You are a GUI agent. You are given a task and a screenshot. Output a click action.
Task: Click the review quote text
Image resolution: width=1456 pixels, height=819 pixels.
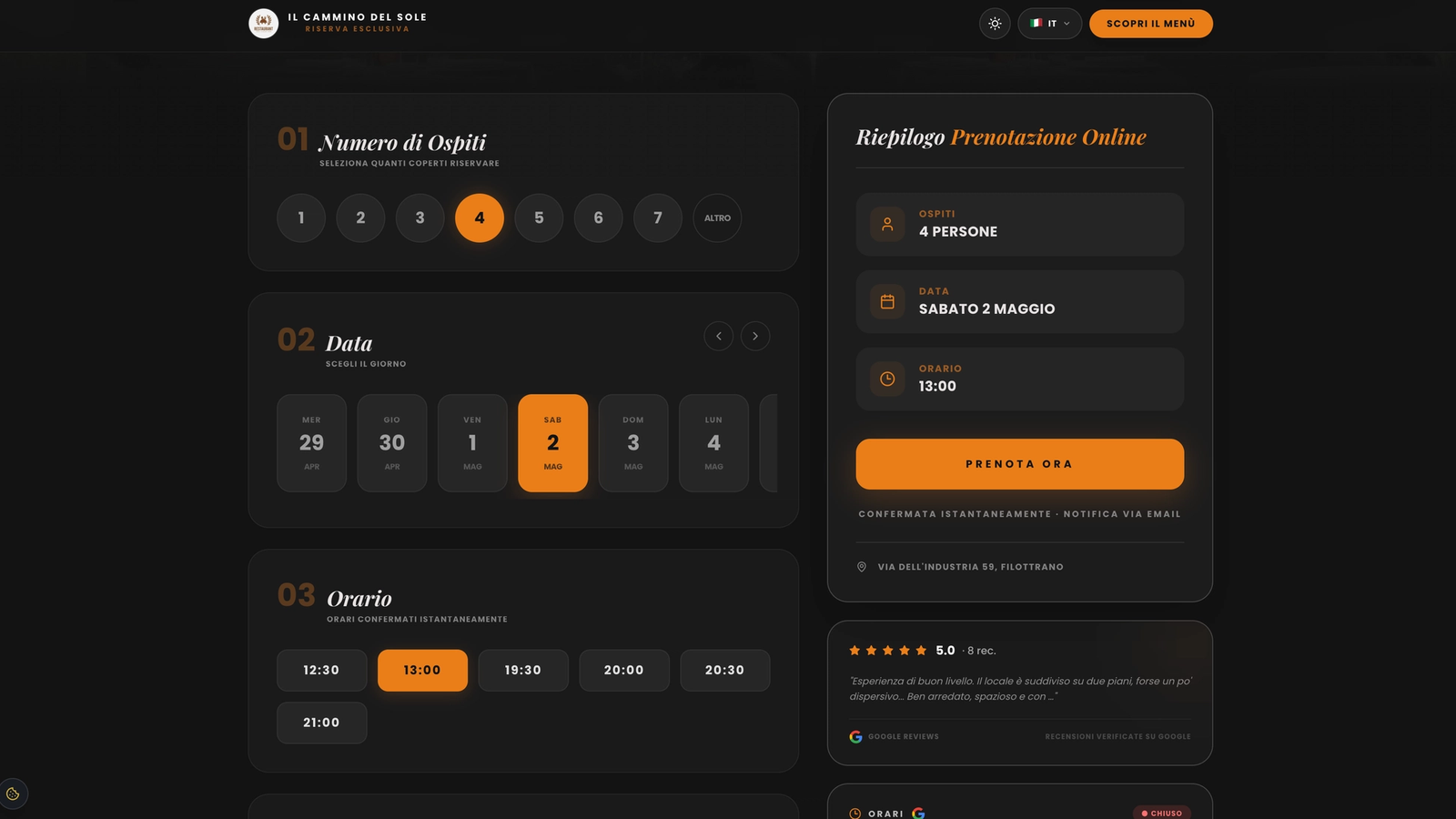click(x=1020, y=689)
